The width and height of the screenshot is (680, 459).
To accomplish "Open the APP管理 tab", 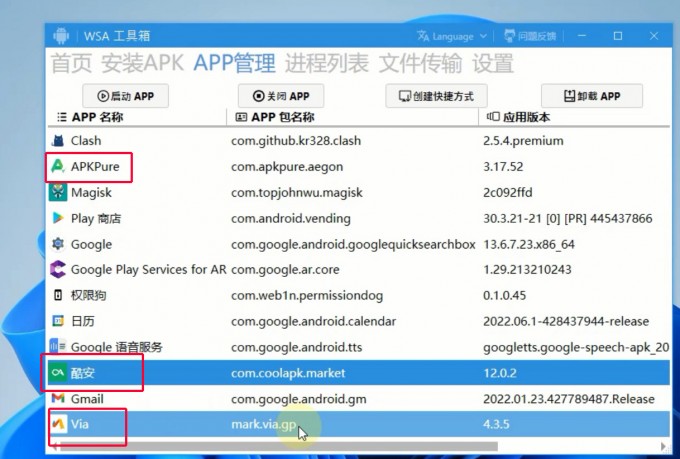I will click(234, 63).
